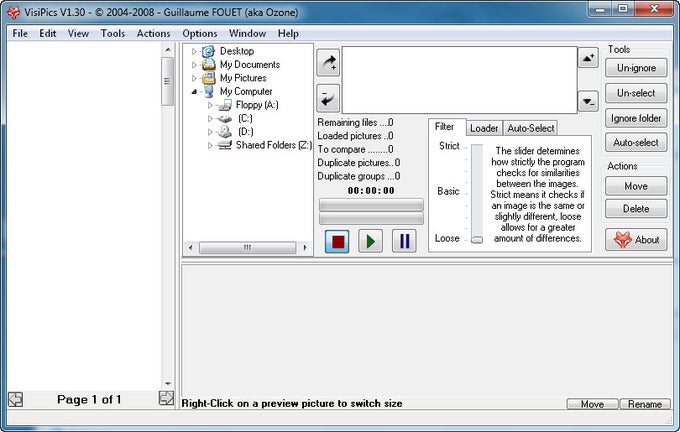Click the My Pictures folder icon
The height and width of the screenshot is (432, 680).
click(x=209, y=78)
